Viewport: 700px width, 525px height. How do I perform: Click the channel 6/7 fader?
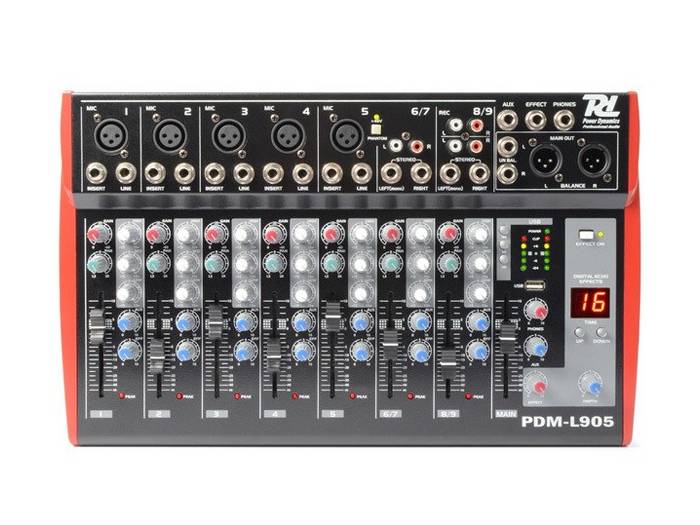pos(391,345)
